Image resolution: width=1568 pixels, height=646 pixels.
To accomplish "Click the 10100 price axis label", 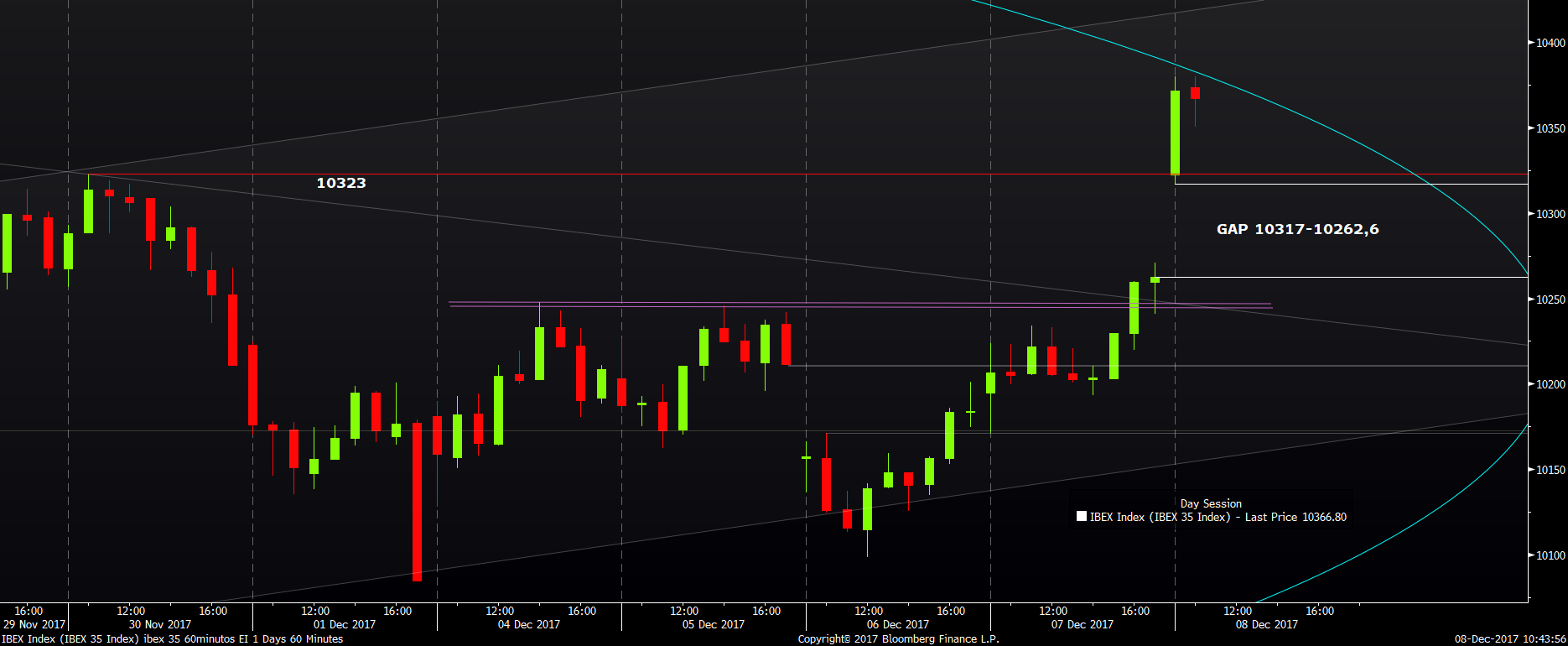I will click(1550, 555).
